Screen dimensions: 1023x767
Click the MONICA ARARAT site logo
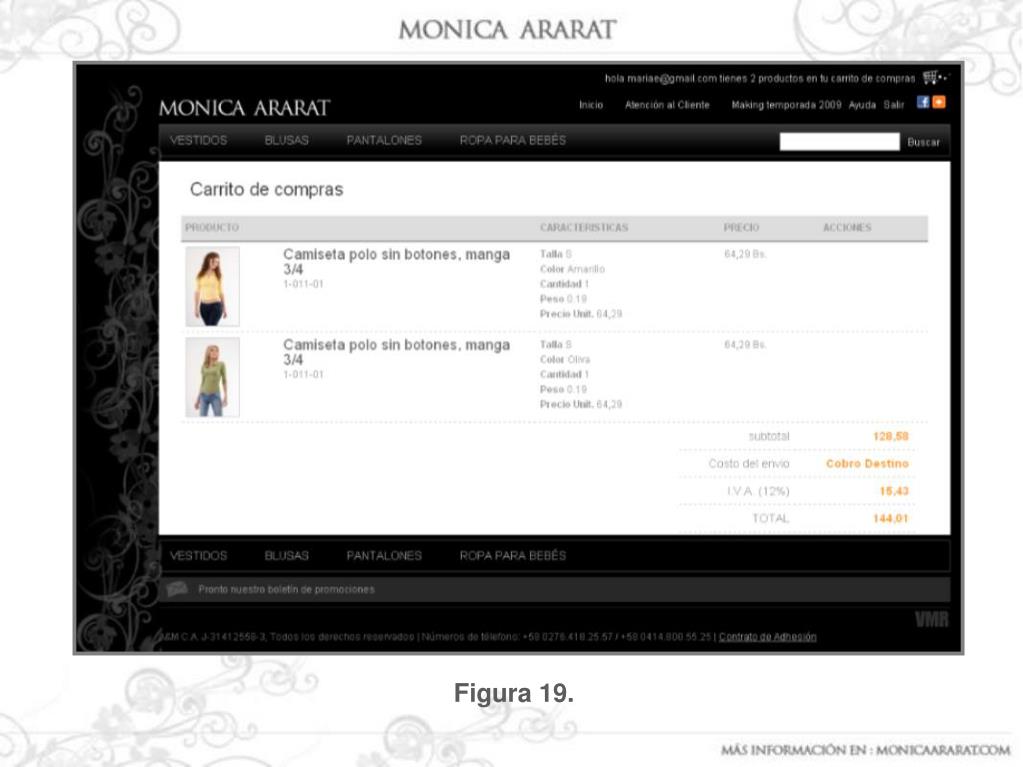click(245, 108)
